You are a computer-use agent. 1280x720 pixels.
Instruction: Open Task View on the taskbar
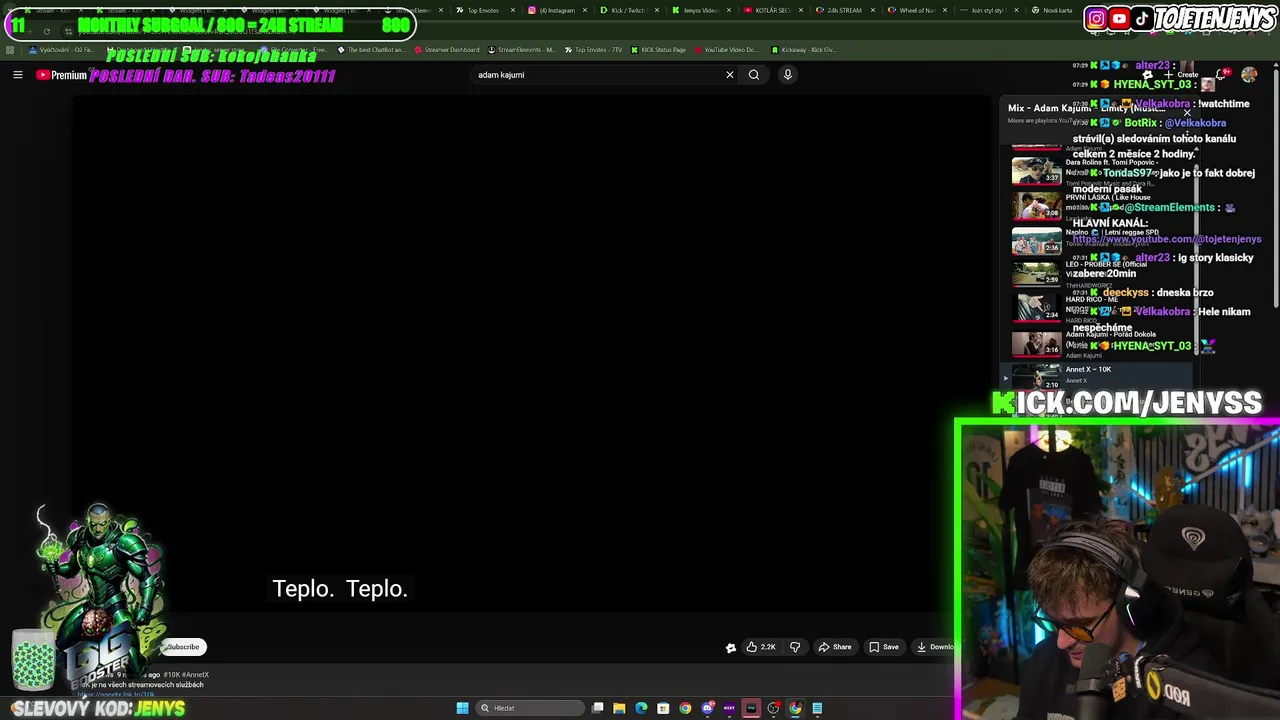point(597,708)
